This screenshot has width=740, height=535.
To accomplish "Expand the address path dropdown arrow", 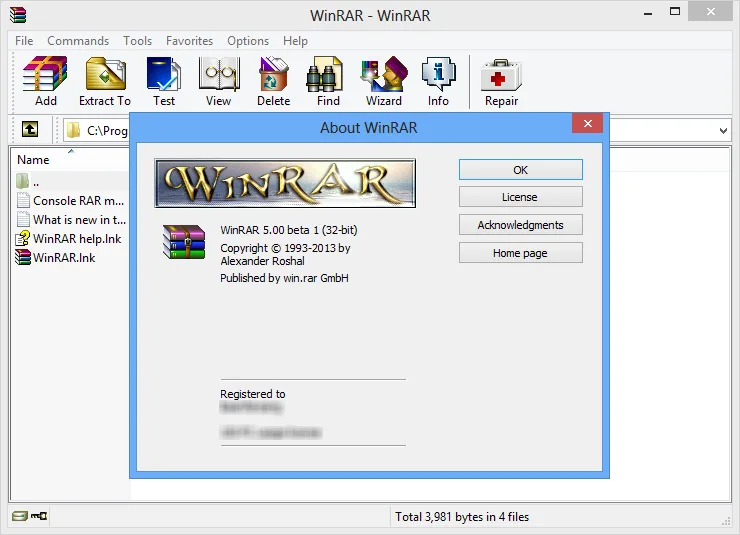I will click(723, 131).
